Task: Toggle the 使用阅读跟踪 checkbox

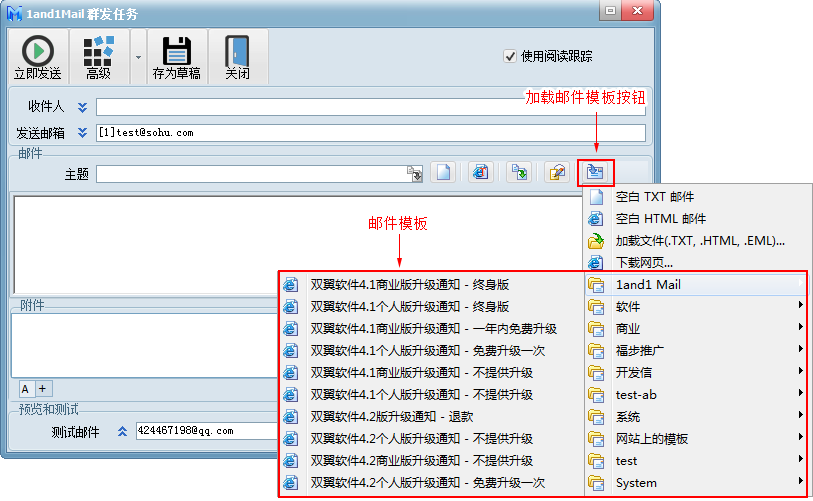Action: point(510,56)
